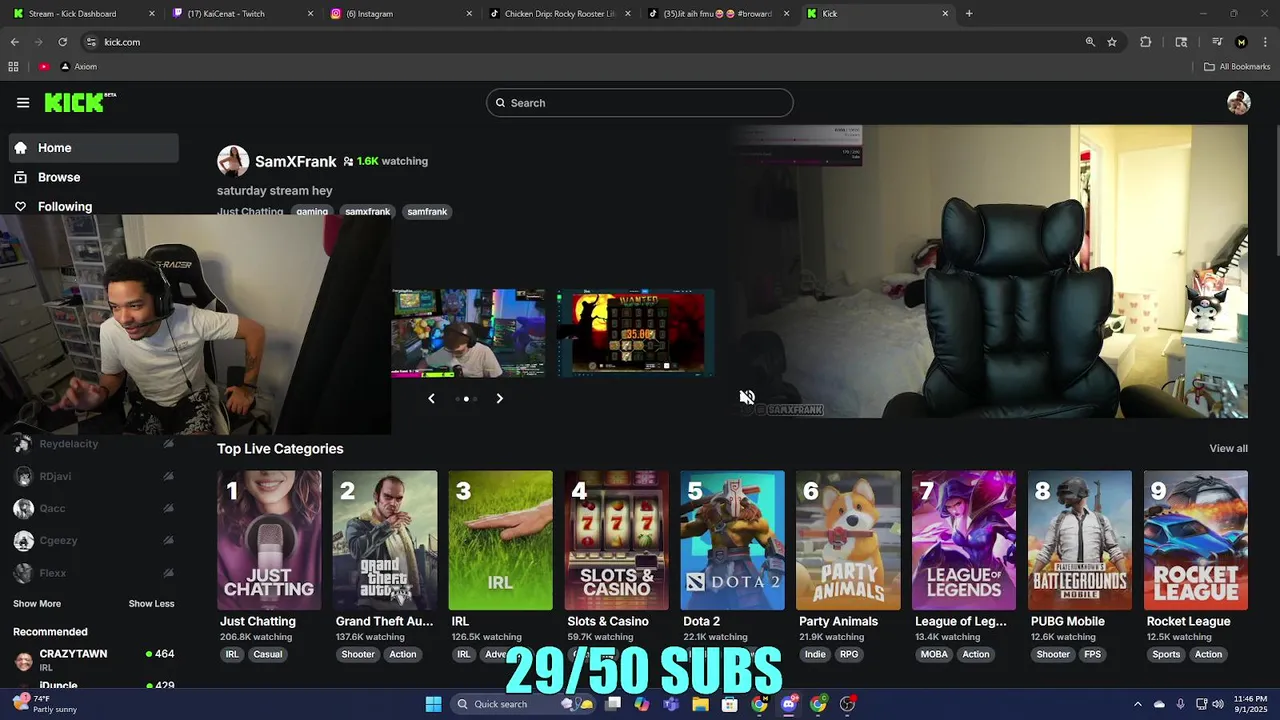Viewport: 1280px width, 720px height.
Task: Click the Sports tag under Rocket League
Action: (x=1166, y=655)
